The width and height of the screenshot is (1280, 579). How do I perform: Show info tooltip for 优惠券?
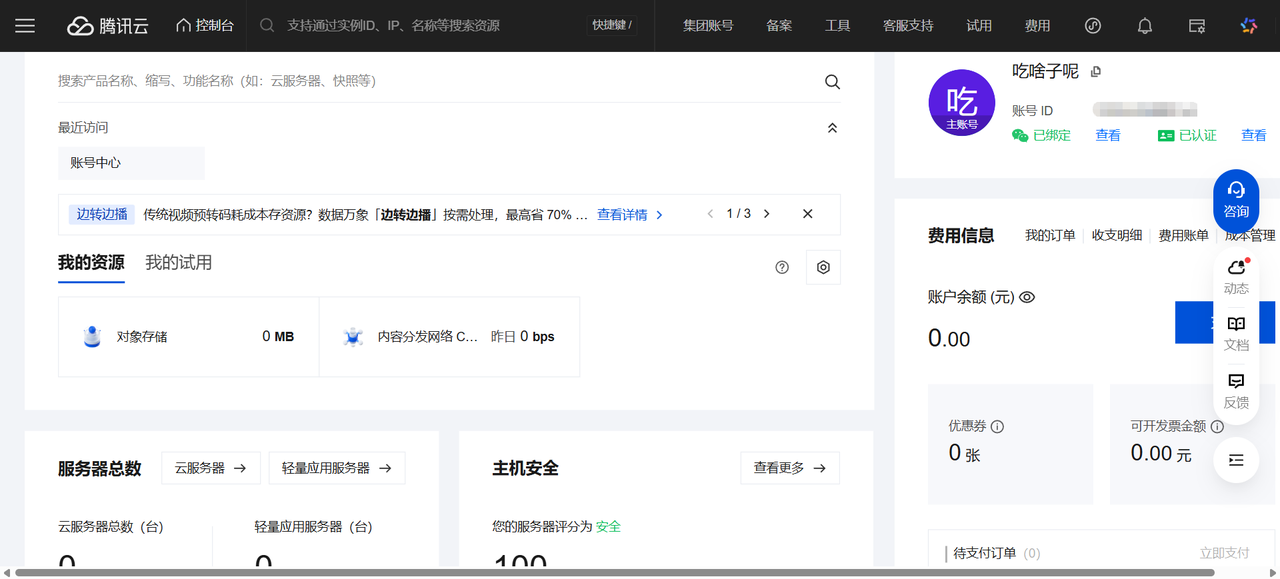(997, 426)
